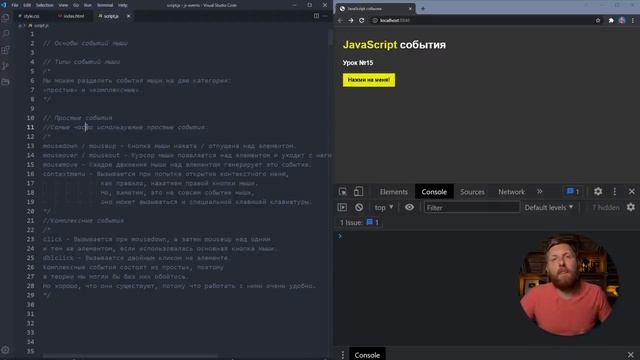The width and height of the screenshot is (640, 360).
Task: Click the localhost address bar
Action: [482, 20]
